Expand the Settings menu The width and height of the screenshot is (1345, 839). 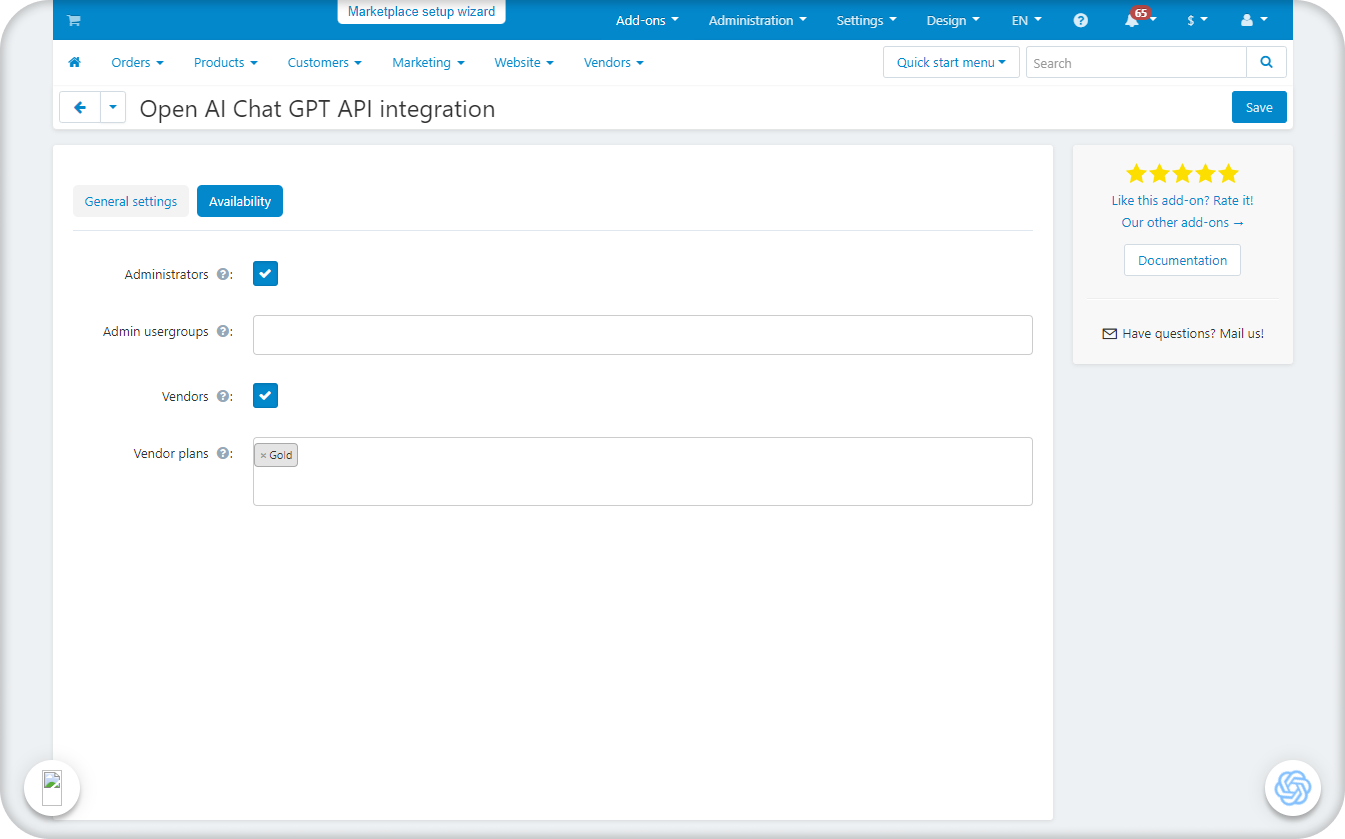tap(866, 20)
